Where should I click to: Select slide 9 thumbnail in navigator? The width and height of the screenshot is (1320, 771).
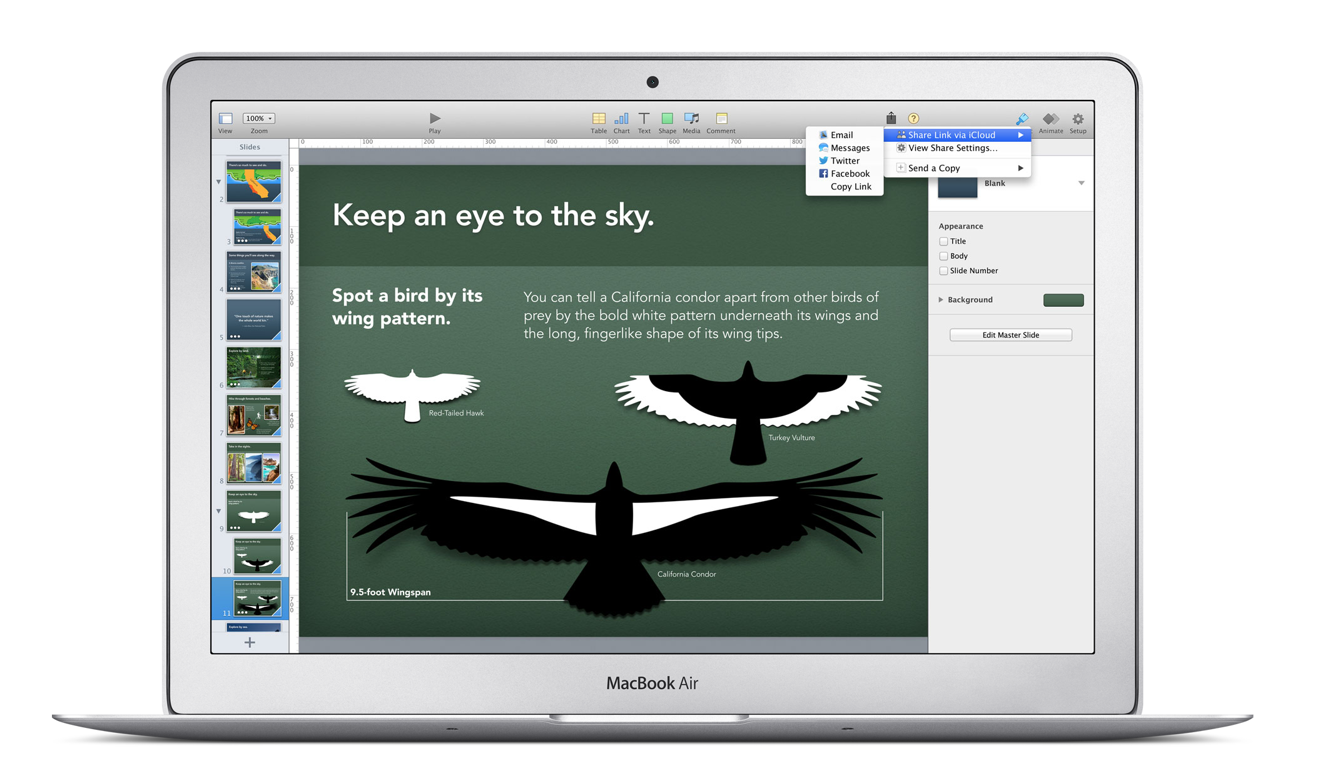[254, 511]
